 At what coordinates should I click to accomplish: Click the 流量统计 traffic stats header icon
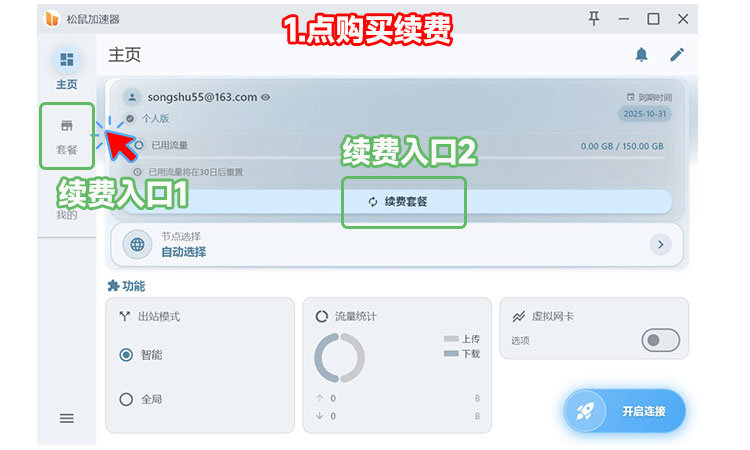pos(322,316)
